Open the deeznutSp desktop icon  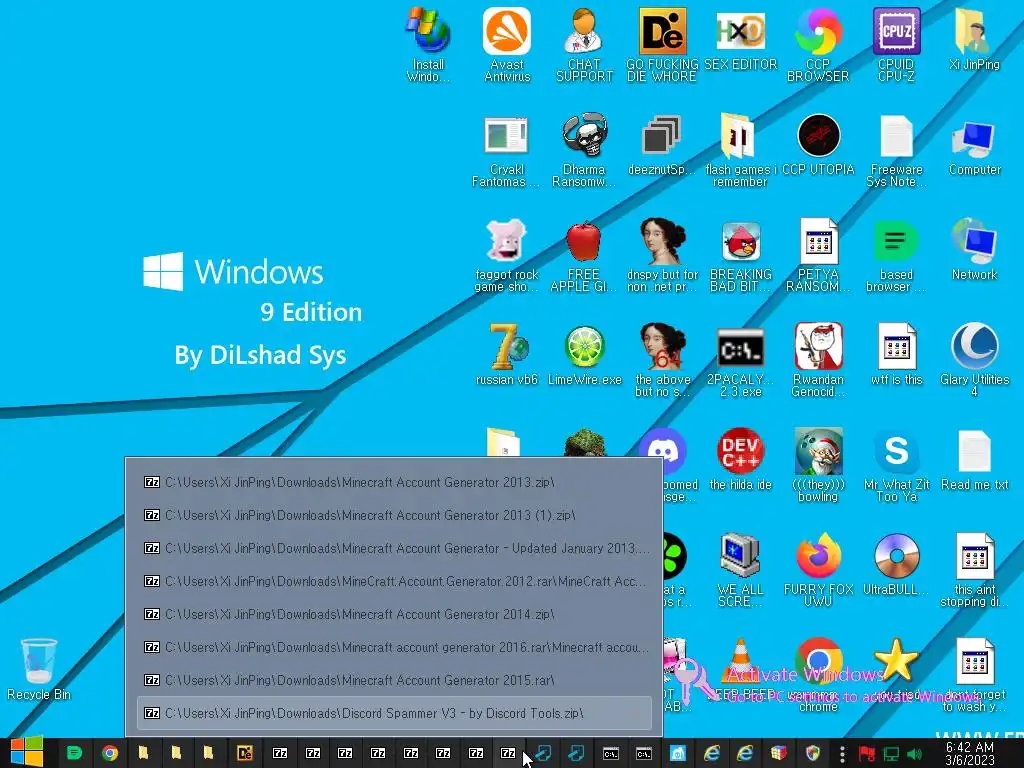pos(662,145)
